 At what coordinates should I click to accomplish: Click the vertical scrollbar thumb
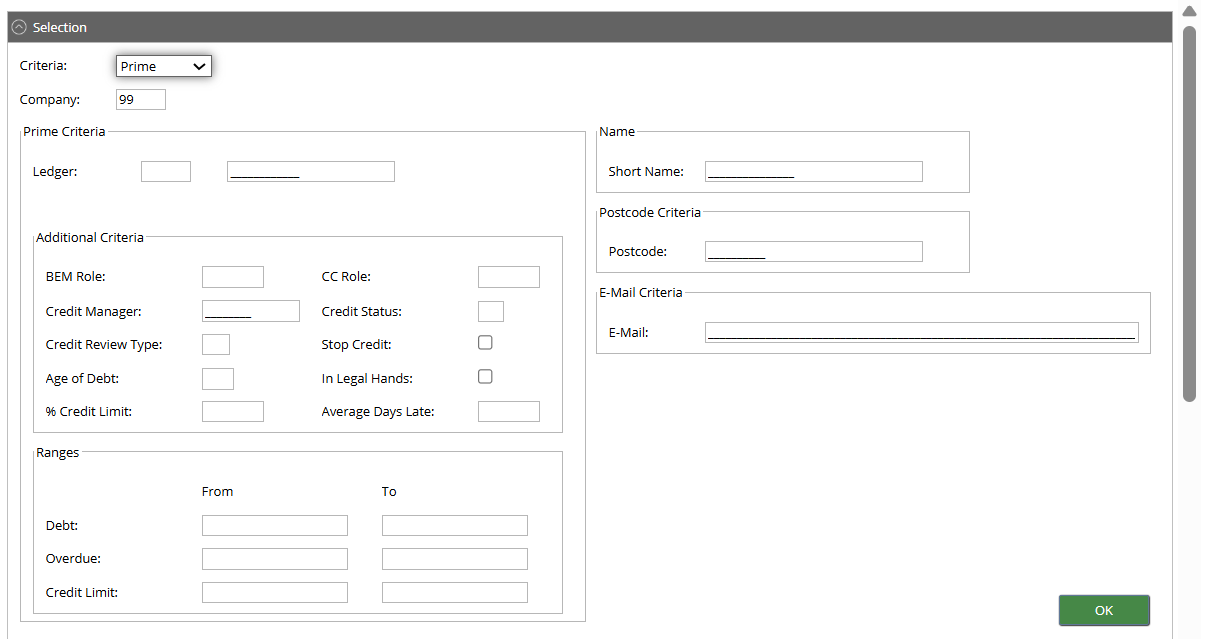tap(1189, 214)
